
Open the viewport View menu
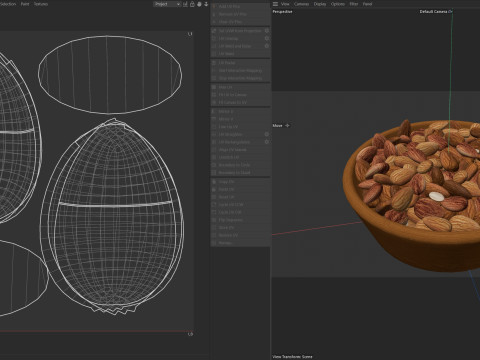click(285, 4)
